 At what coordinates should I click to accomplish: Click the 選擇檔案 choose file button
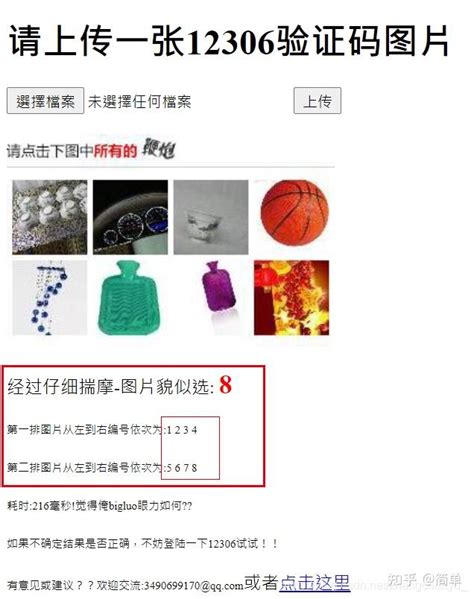coord(45,101)
